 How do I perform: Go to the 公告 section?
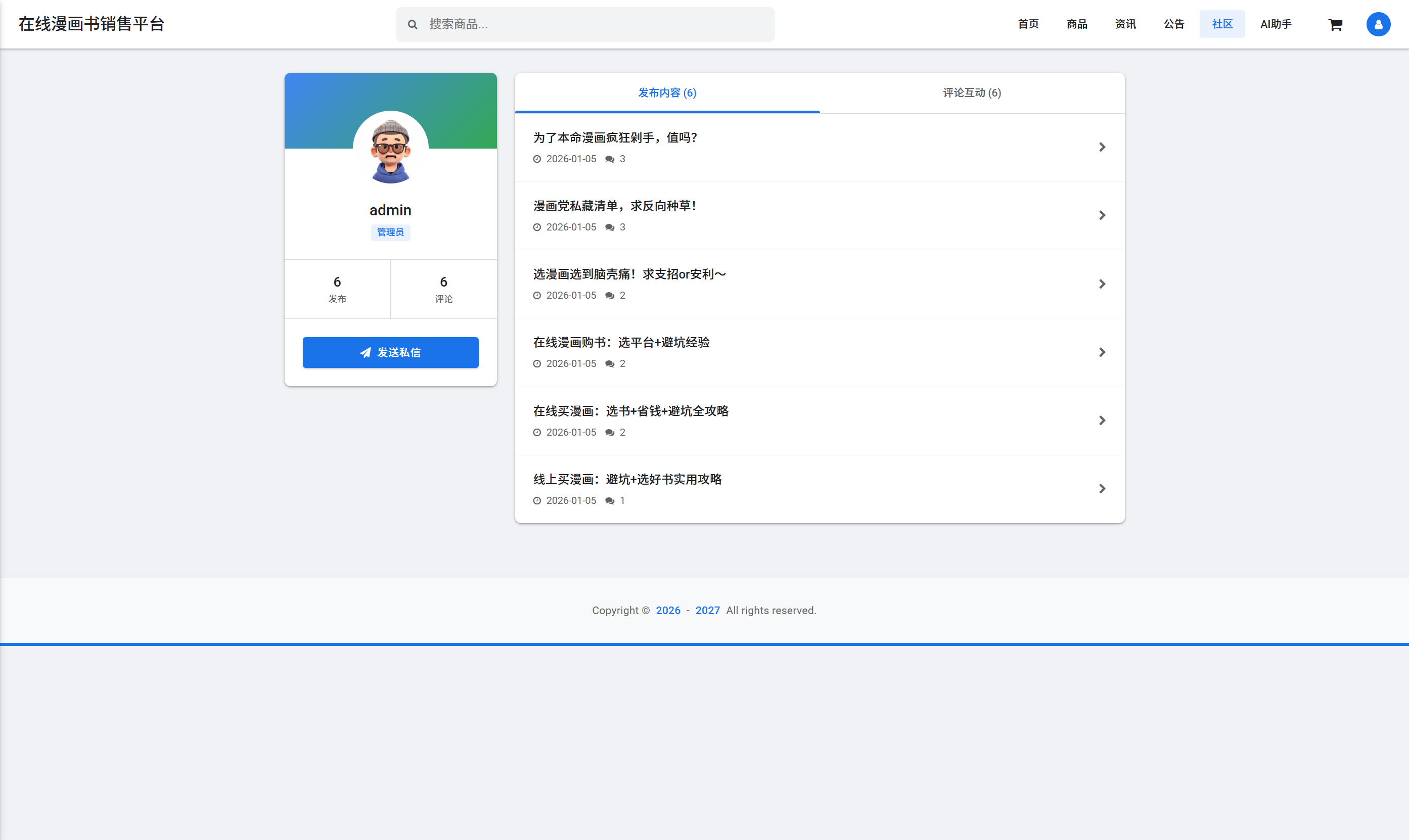[1173, 24]
